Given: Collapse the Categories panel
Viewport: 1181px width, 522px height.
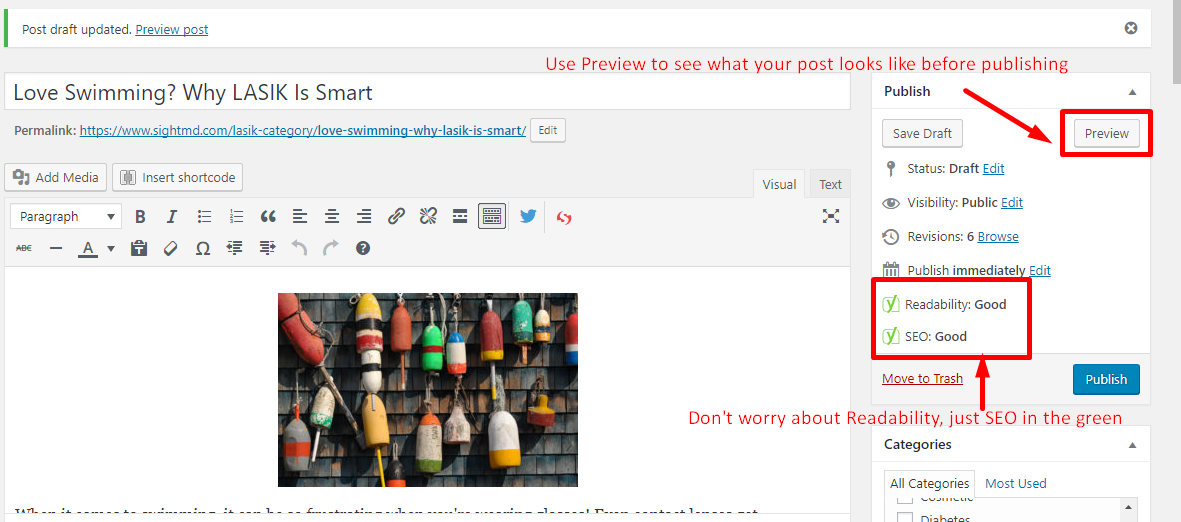Looking at the screenshot, I should [1131, 445].
